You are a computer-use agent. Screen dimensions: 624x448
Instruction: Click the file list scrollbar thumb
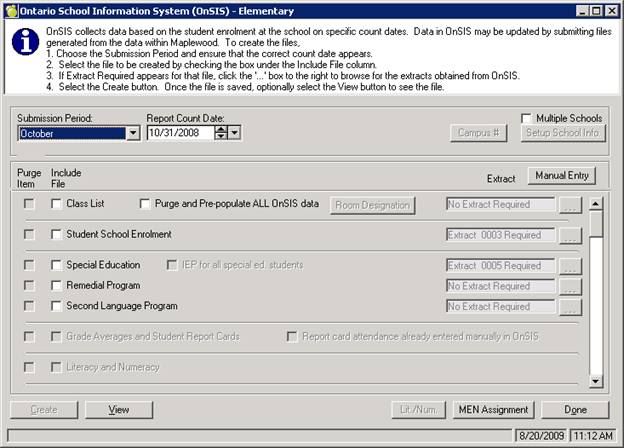tap(595, 224)
